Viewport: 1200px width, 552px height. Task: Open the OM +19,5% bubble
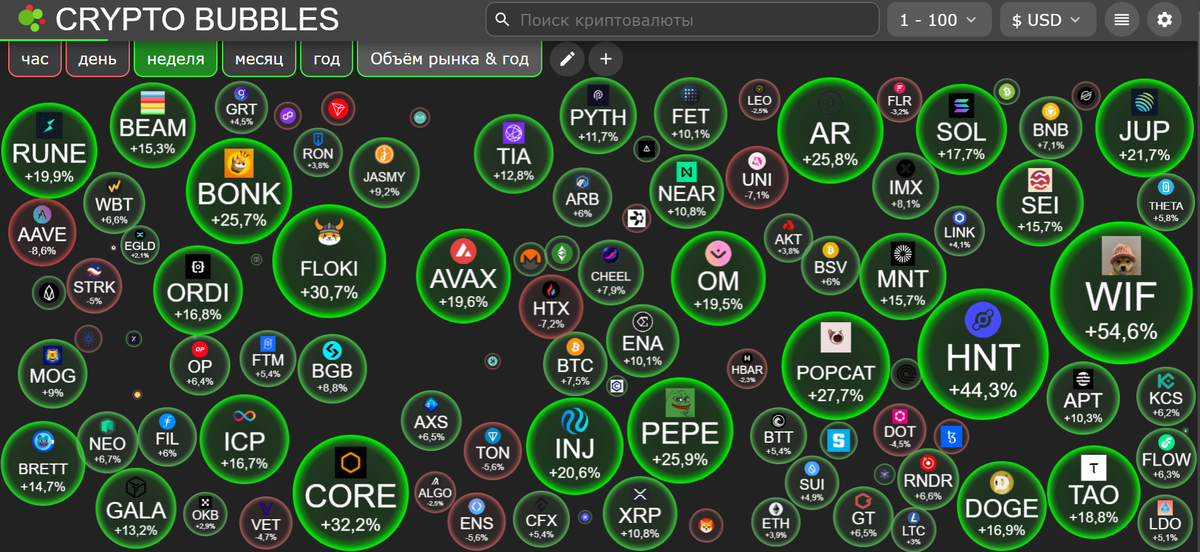pyautogui.click(x=718, y=279)
